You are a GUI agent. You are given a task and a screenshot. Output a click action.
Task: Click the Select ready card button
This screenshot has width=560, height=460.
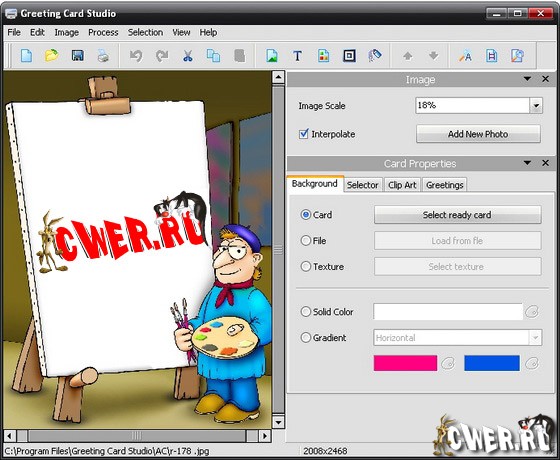(x=458, y=215)
